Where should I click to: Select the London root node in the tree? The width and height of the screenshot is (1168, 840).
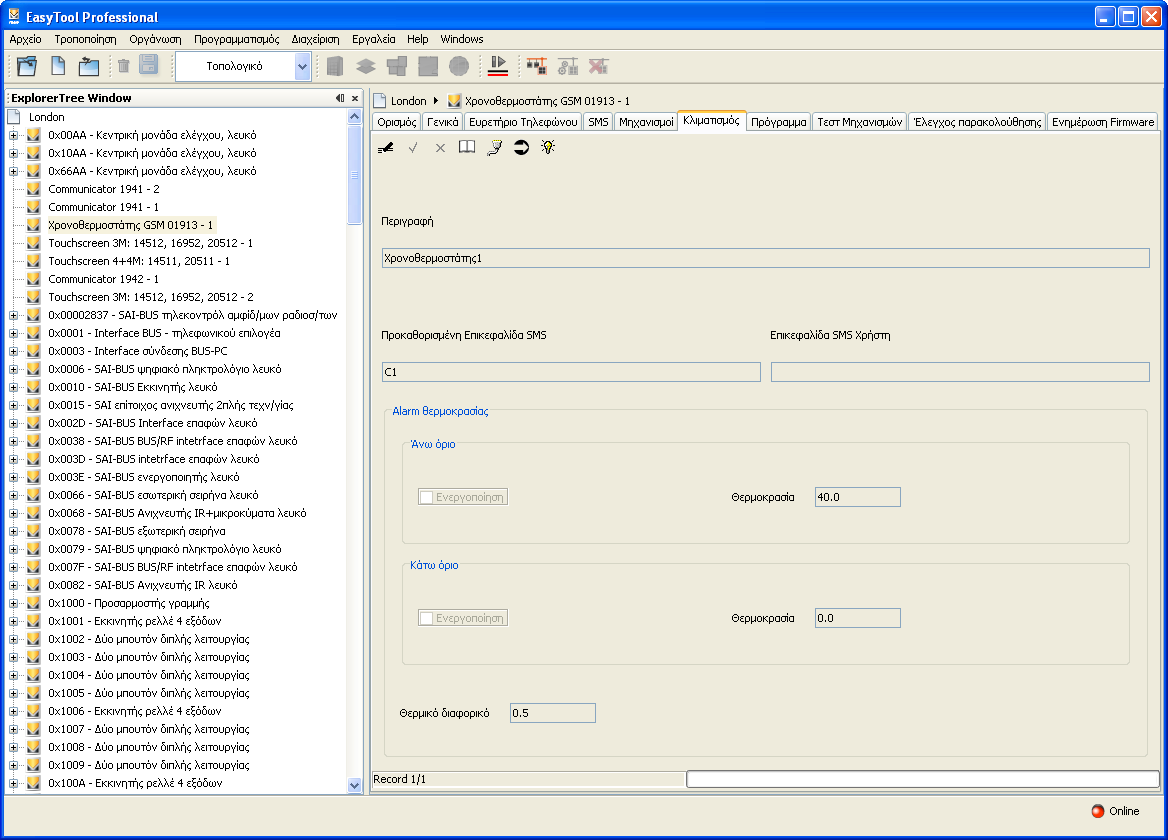coord(46,118)
